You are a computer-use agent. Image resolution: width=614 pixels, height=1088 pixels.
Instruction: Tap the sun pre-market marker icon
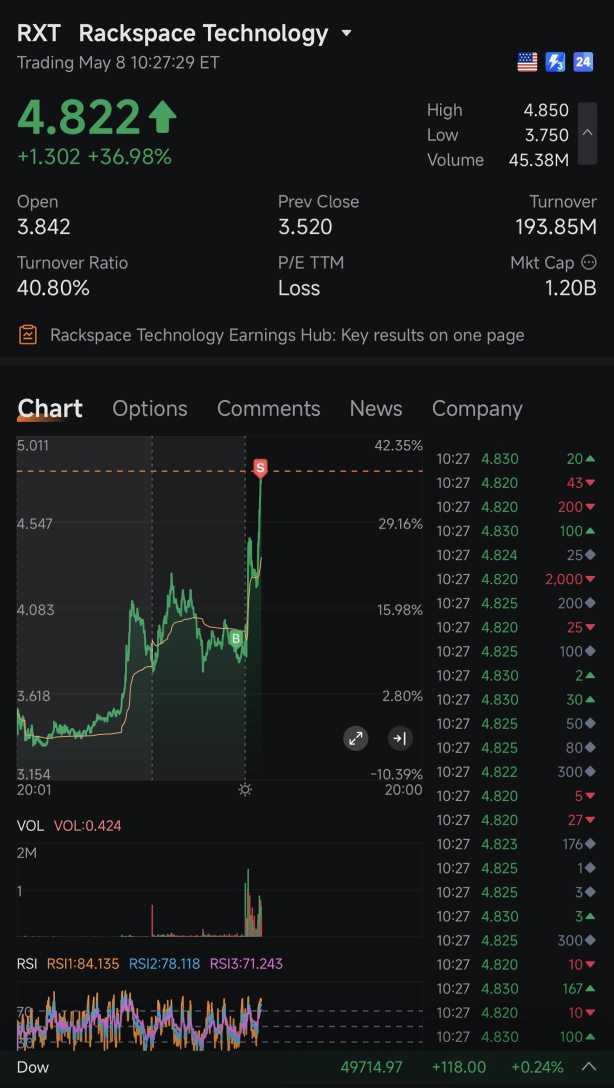pos(245,790)
